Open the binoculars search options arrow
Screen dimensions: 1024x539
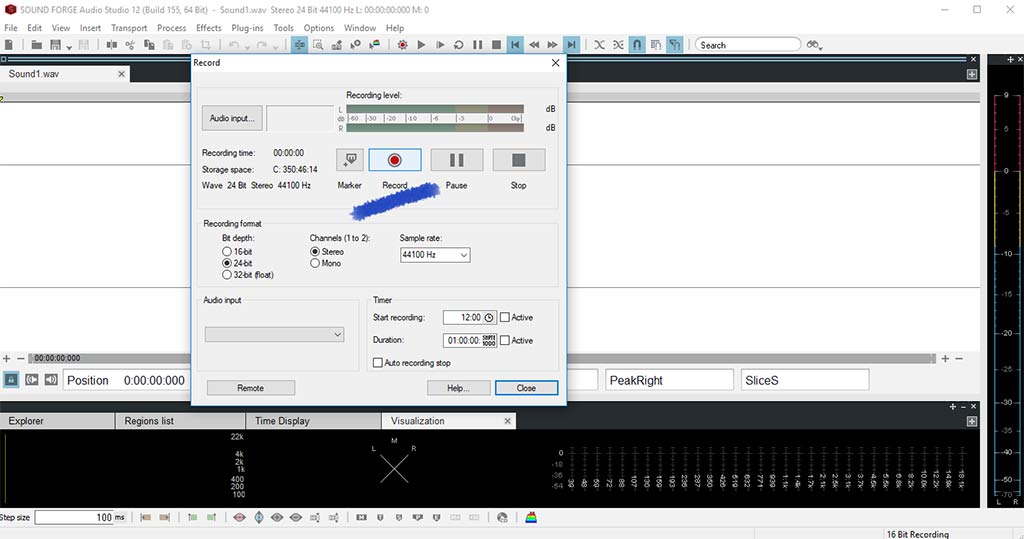(821, 47)
